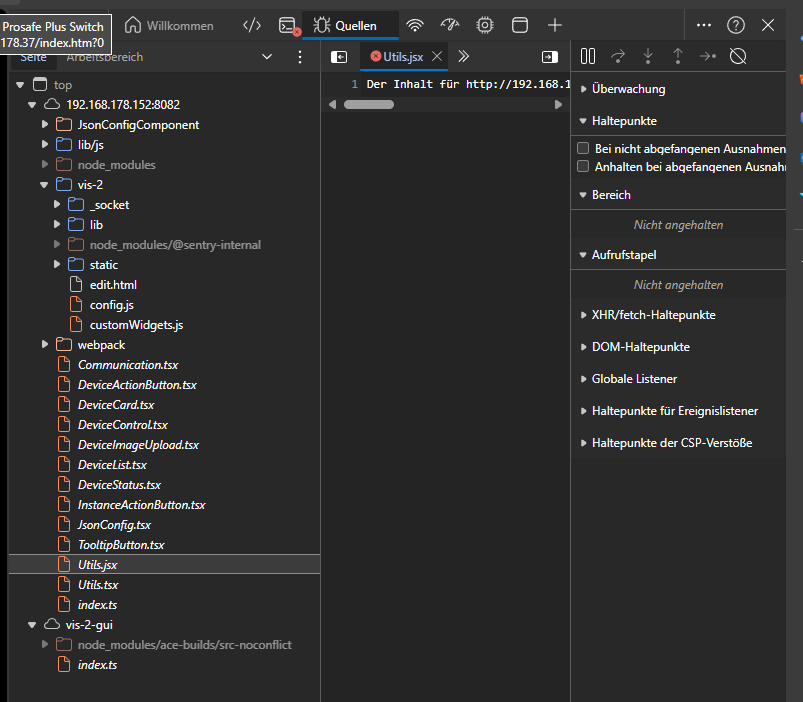
Task: Open DevTools help question mark
Action: point(735,25)
